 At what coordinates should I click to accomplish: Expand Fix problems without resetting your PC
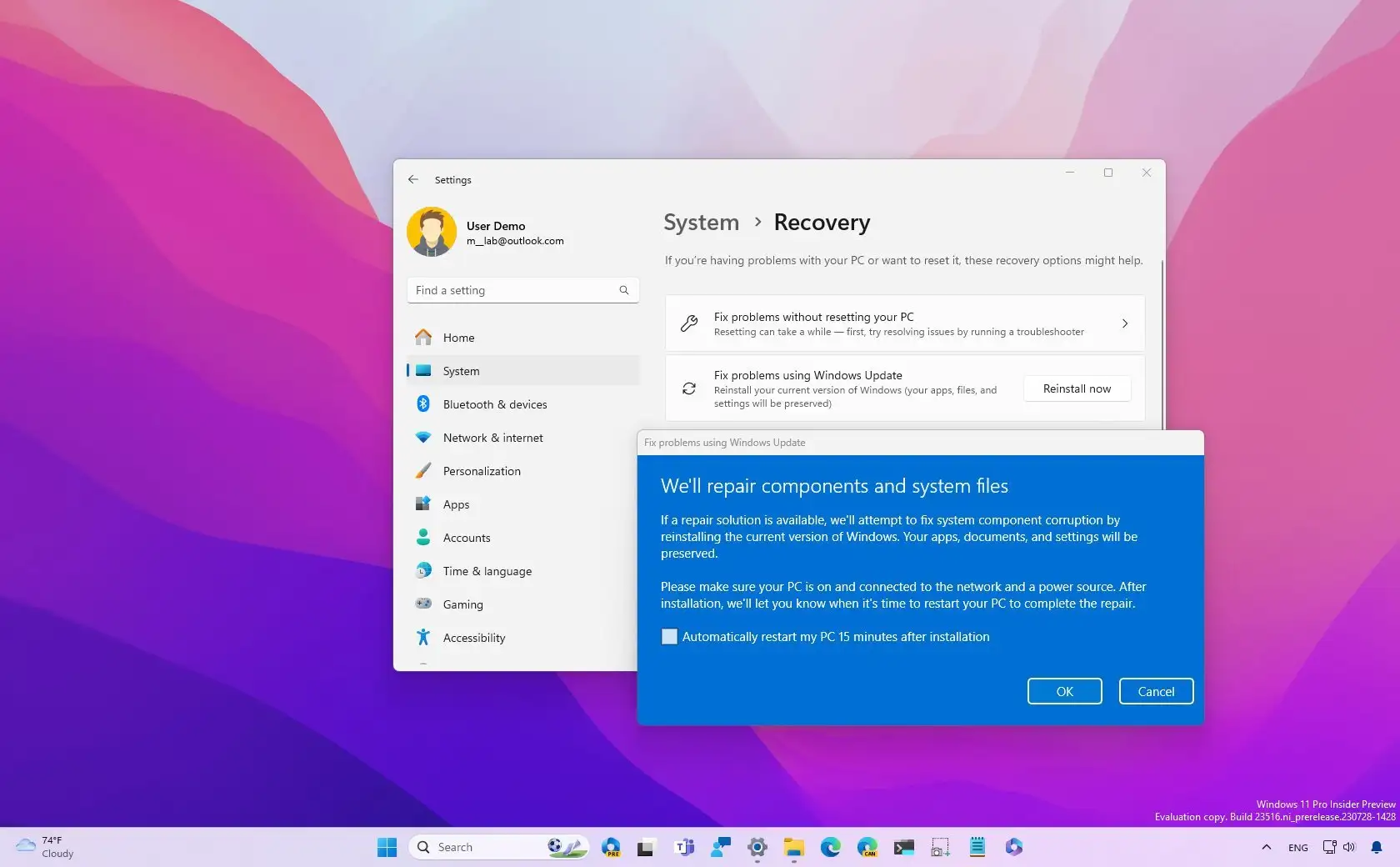click(905, 323)
